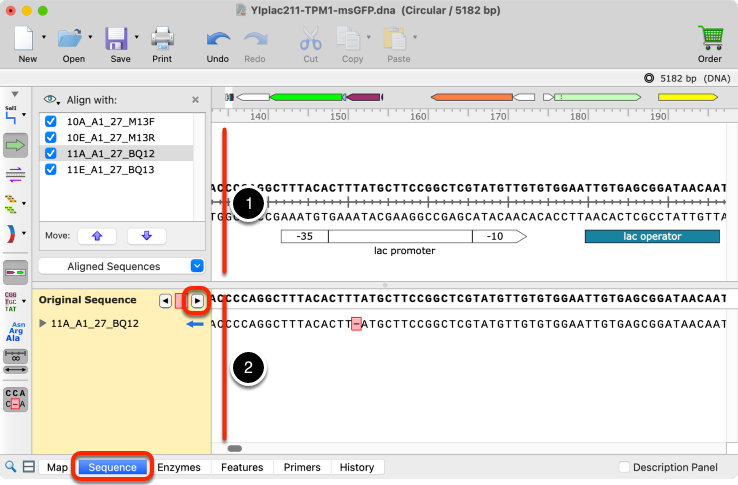Click the Copy icon
The height and width of the screenshot is (485, 738).
click(x=349, y=39)
